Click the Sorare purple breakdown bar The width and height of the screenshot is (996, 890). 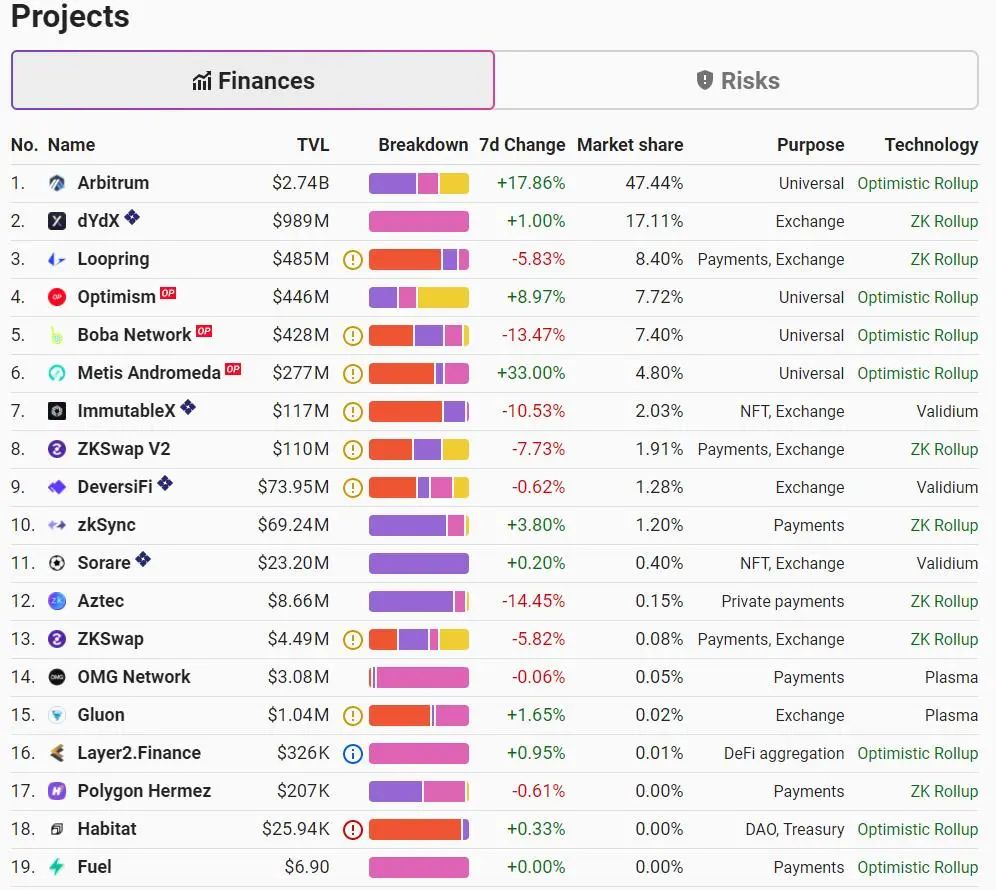click(419, 563)
